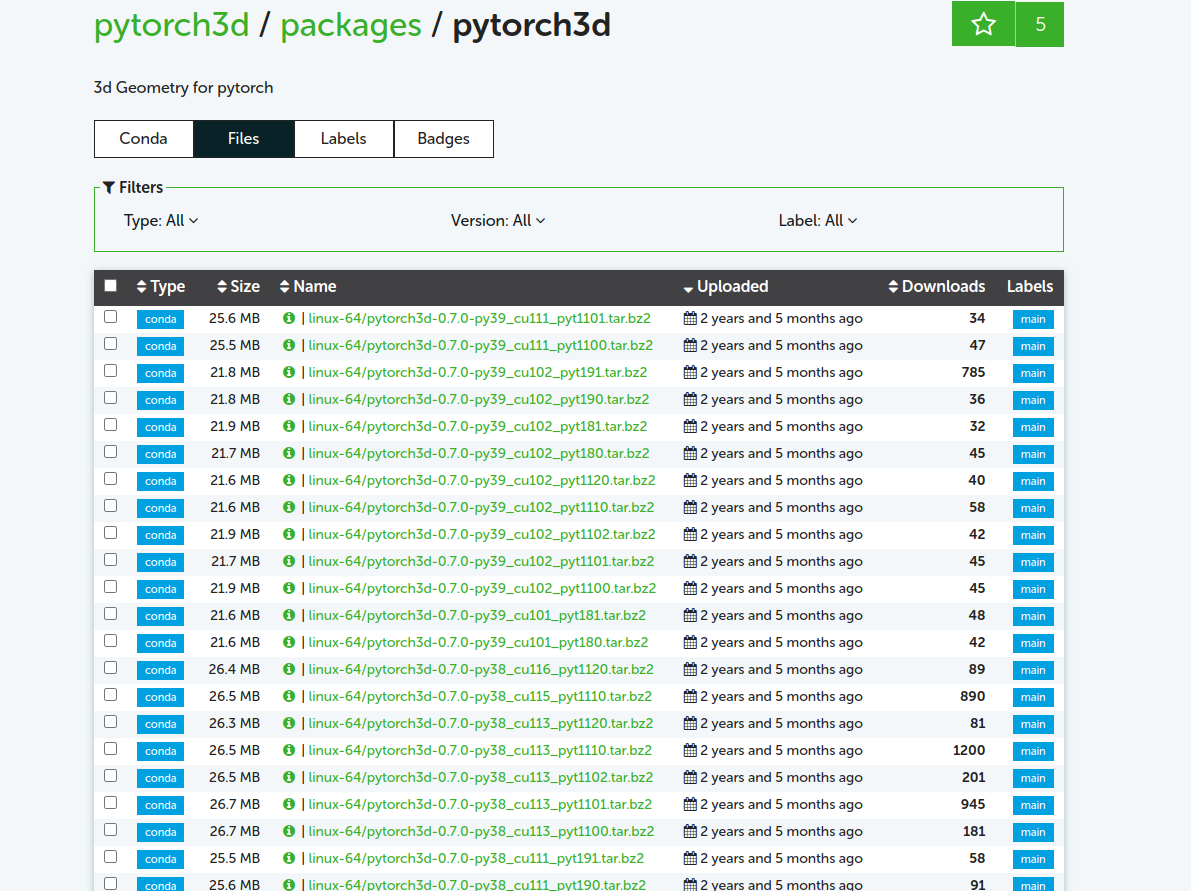Open the Labels tab
Viewport: 1191px width, 891px height.
tap(343, 139)
